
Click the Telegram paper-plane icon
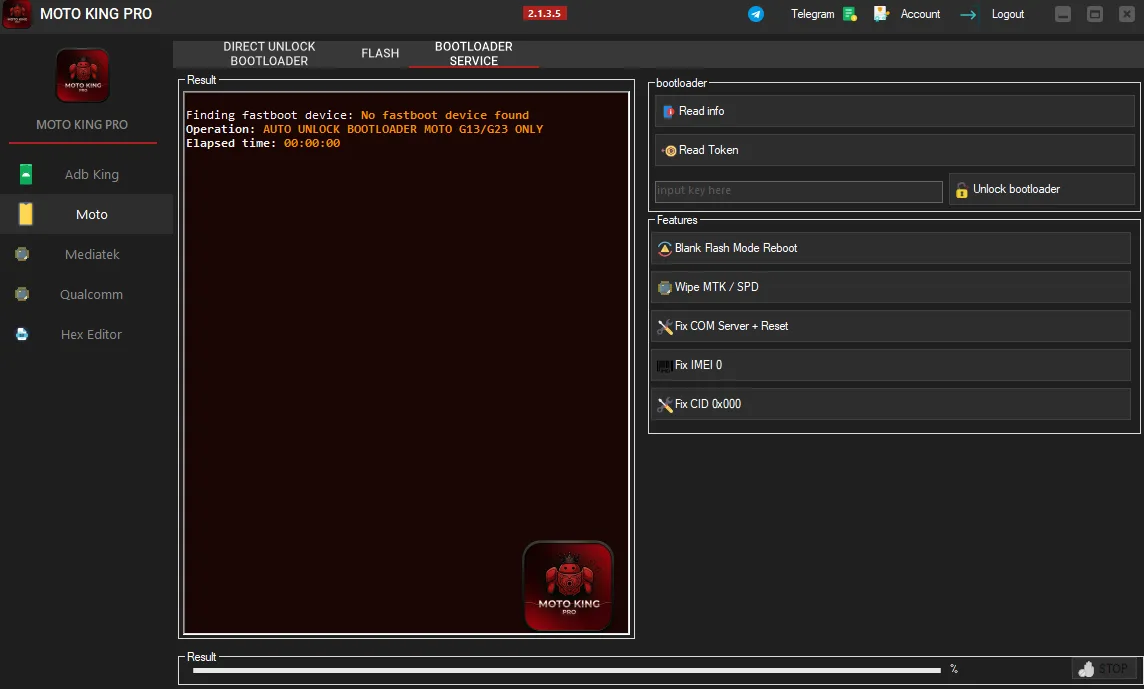756,14
